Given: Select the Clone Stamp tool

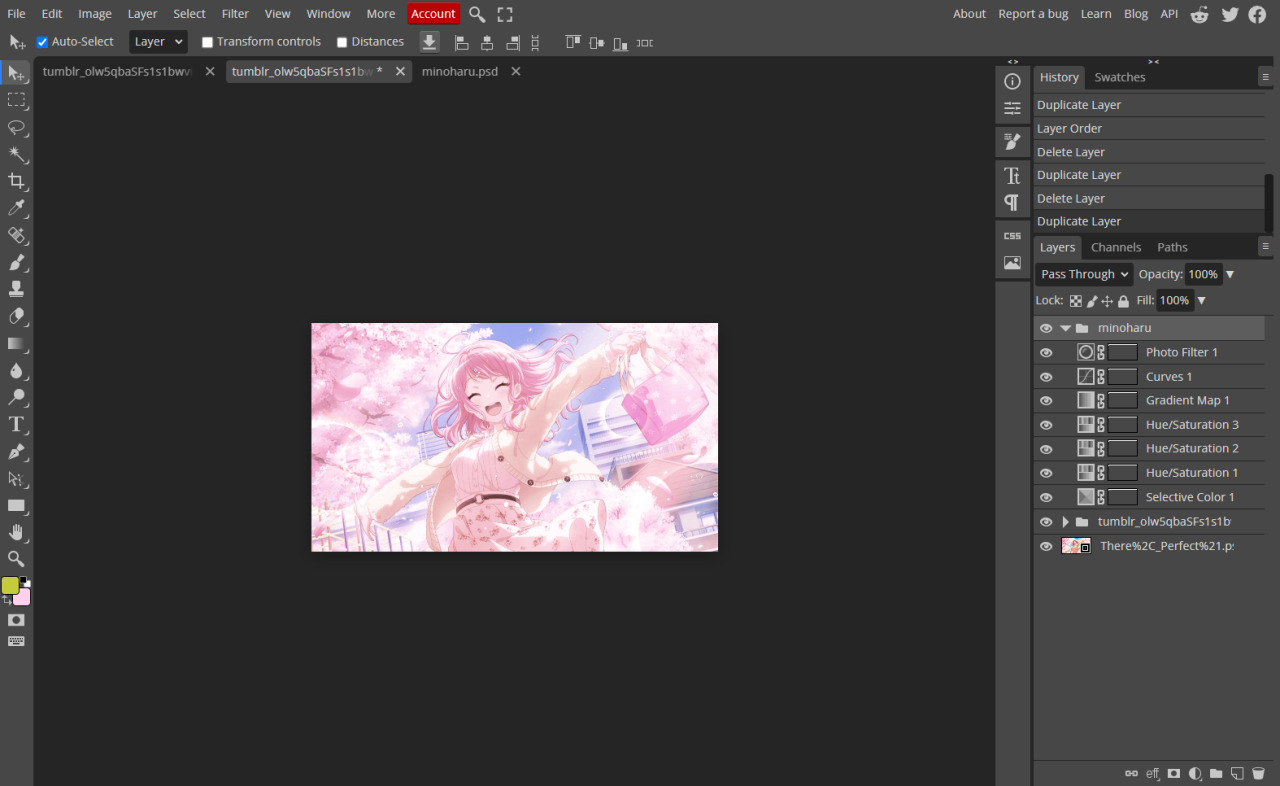Looking at the screenshot, I should click(17, 289).
